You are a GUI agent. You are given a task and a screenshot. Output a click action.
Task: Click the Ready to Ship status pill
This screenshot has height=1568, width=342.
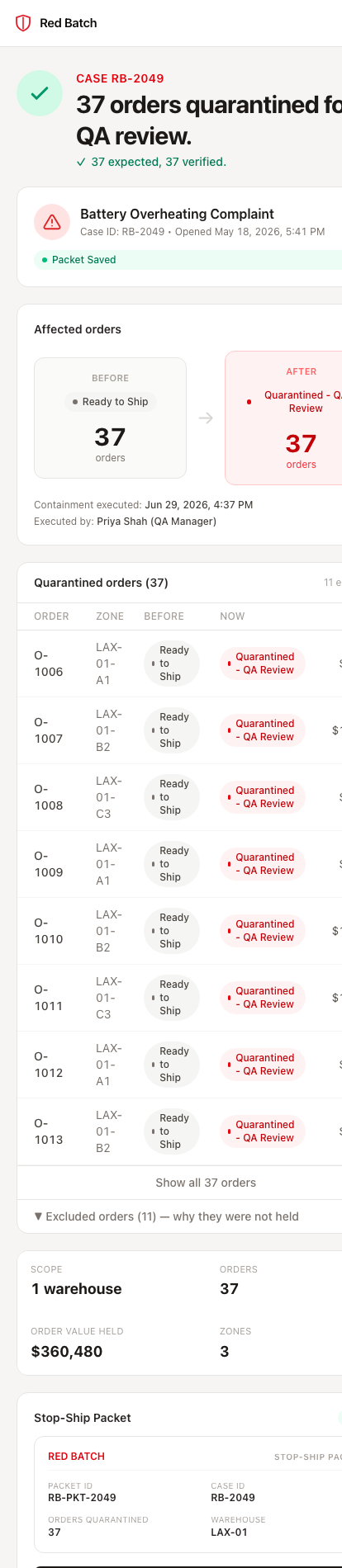coord(110,402)
